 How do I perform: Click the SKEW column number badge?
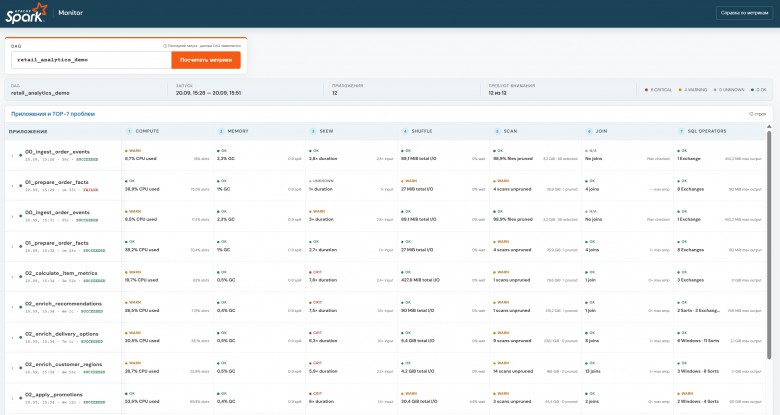[x=313, y=131]
